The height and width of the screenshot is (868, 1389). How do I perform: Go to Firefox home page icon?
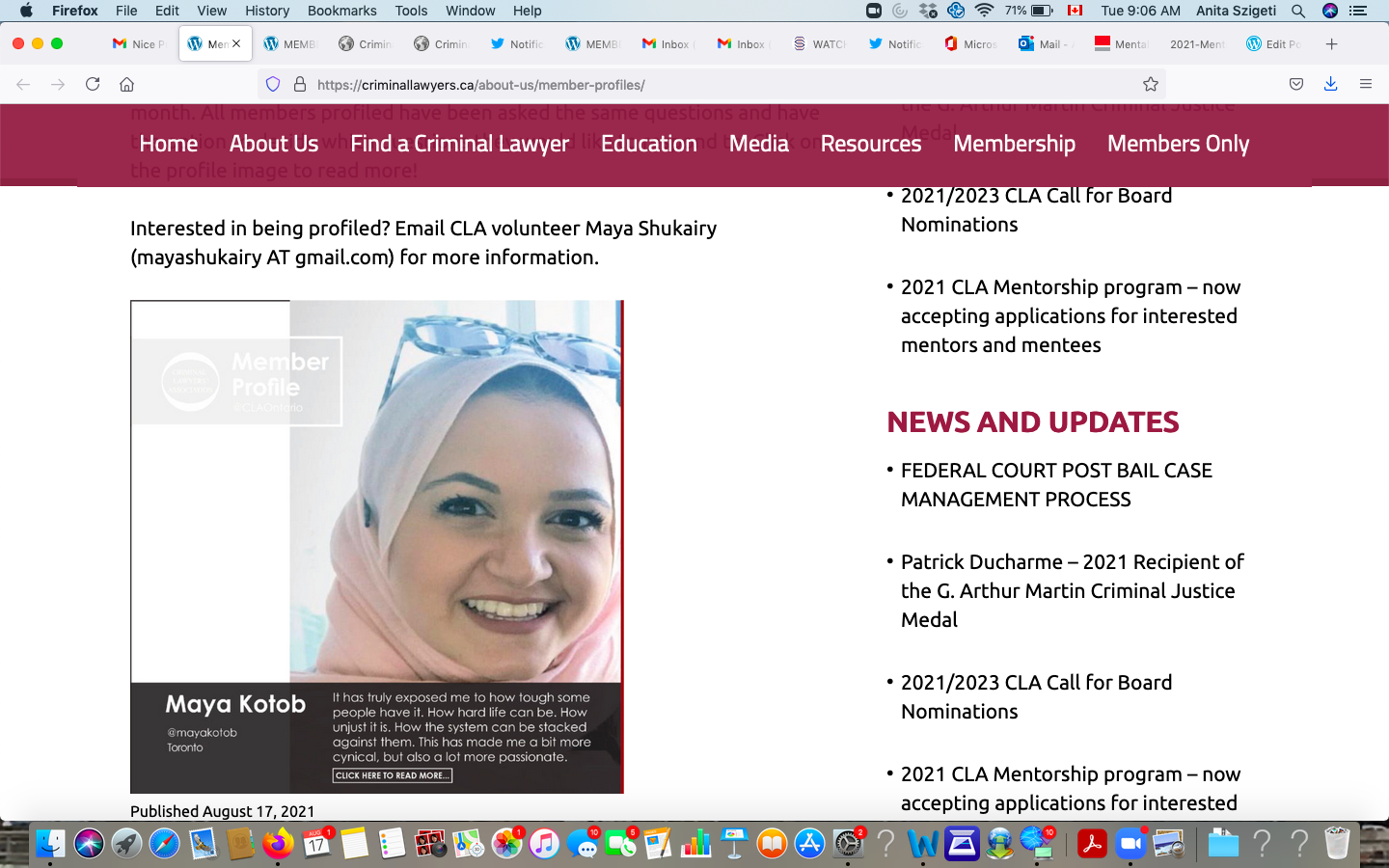(x=126, y=84)
